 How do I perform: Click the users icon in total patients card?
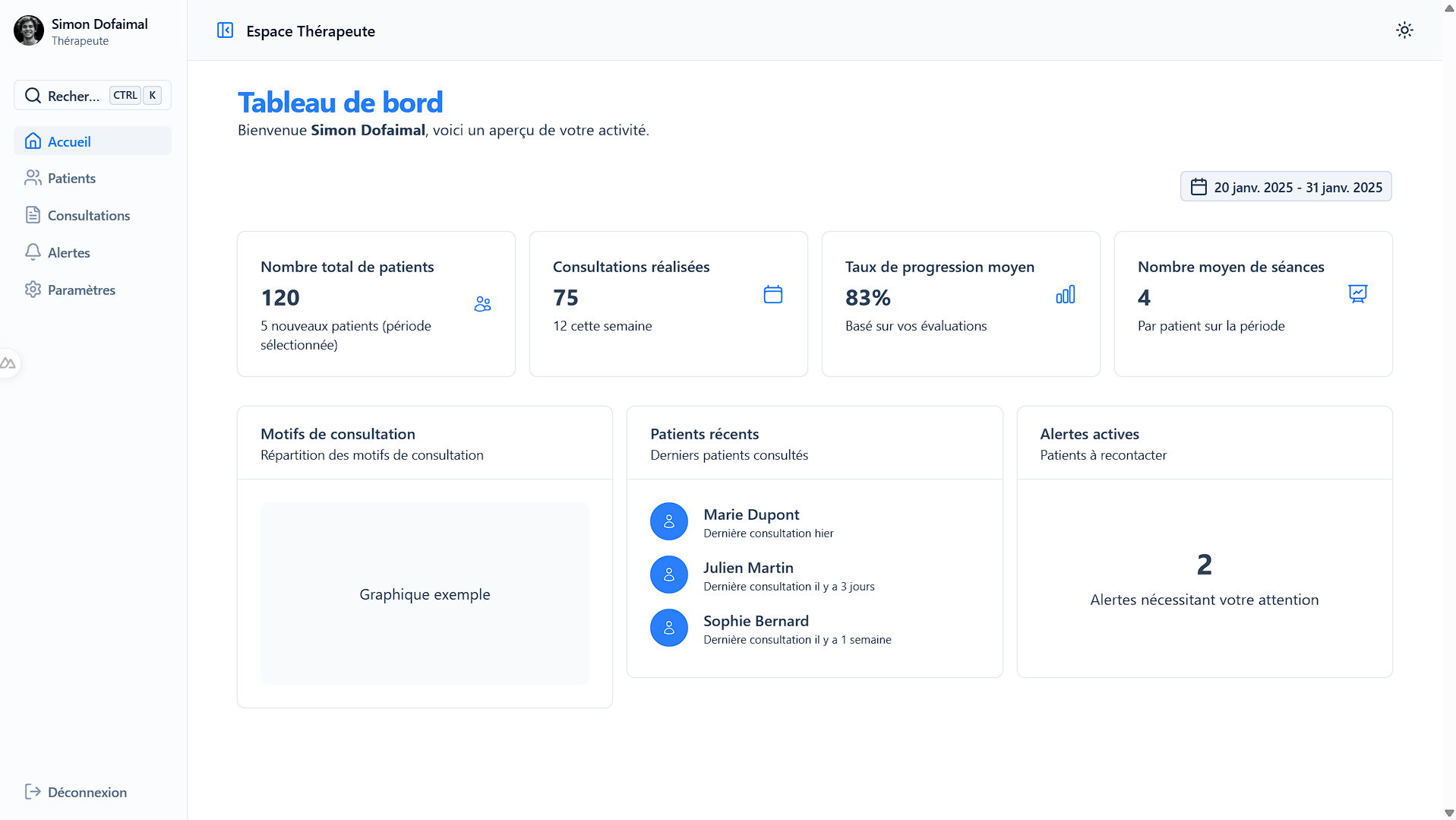[482, 304]
